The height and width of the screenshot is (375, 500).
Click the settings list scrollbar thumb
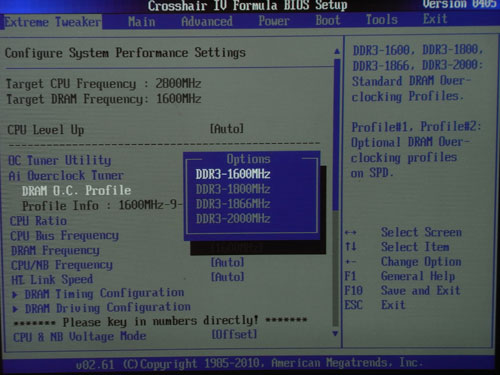coord(337,135)
